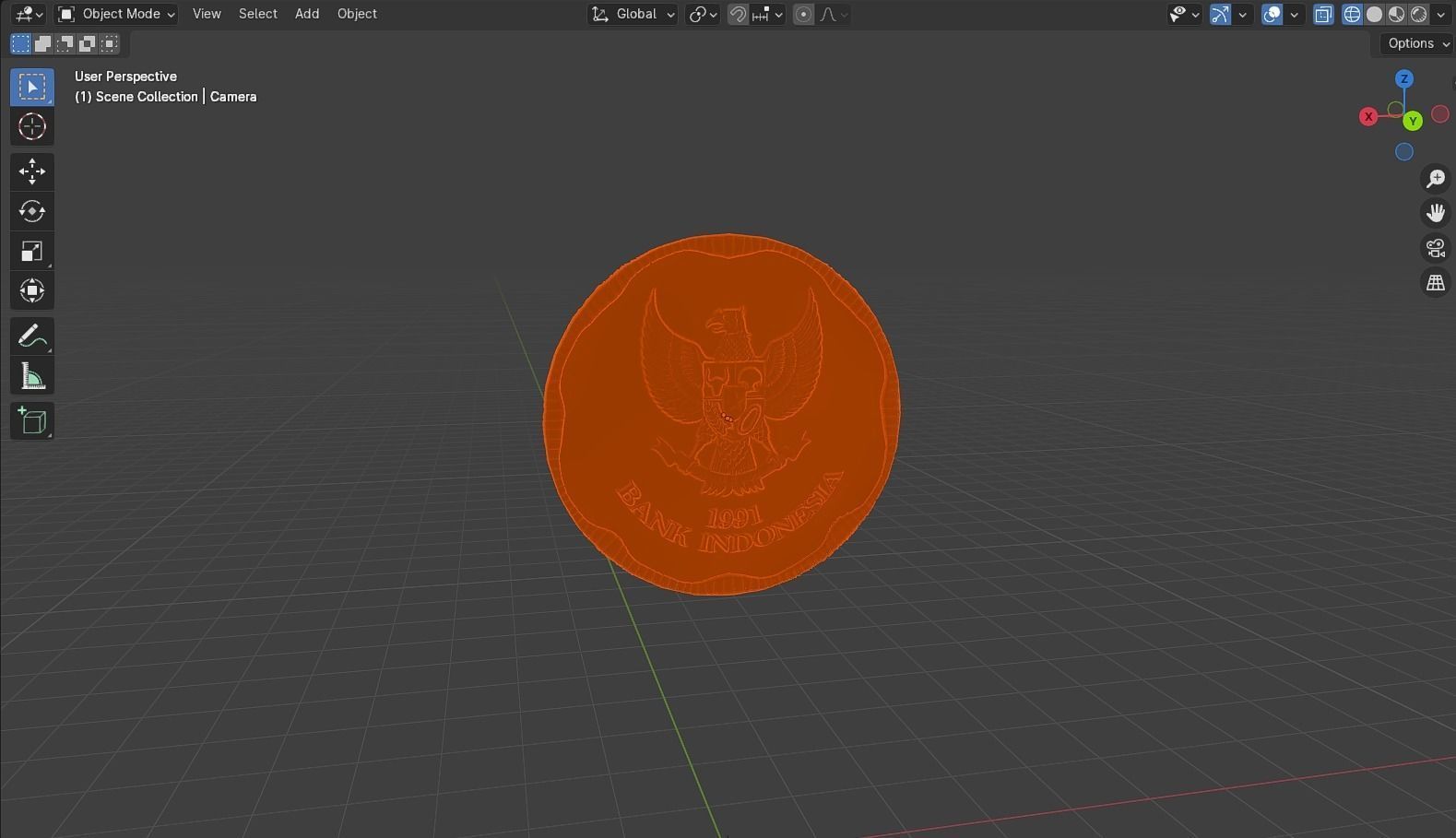
Task: Open the transform pivot point dropdown
Action: click(x=703, y=14)
